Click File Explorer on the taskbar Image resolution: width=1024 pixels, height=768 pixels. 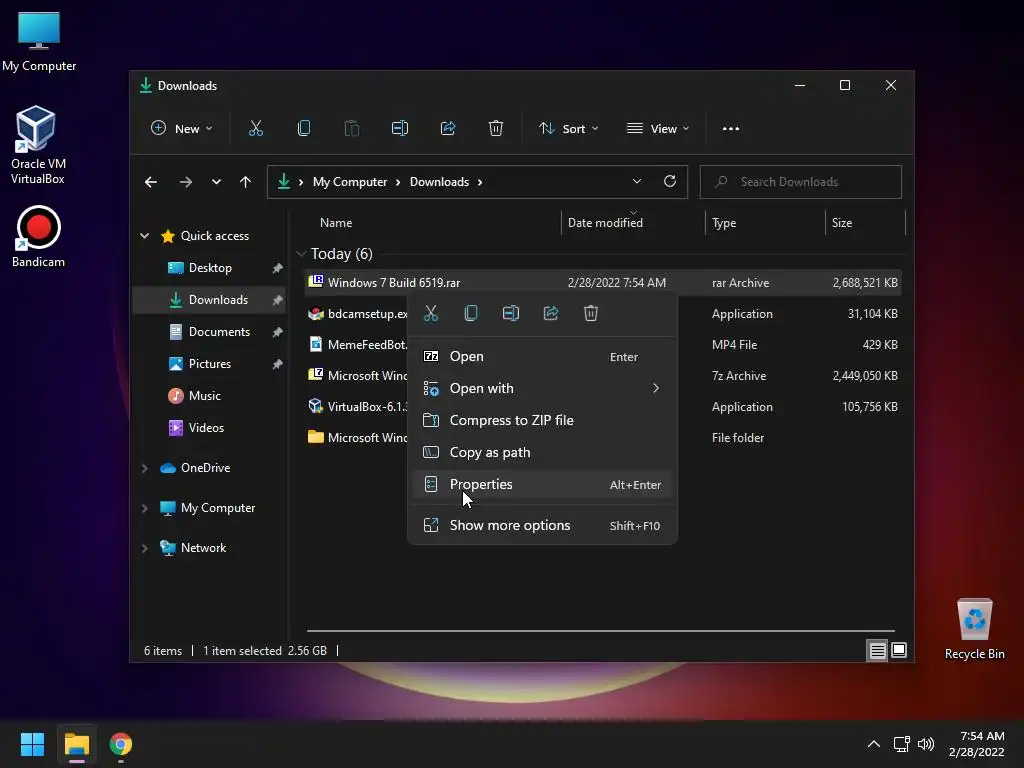[76, 744]
